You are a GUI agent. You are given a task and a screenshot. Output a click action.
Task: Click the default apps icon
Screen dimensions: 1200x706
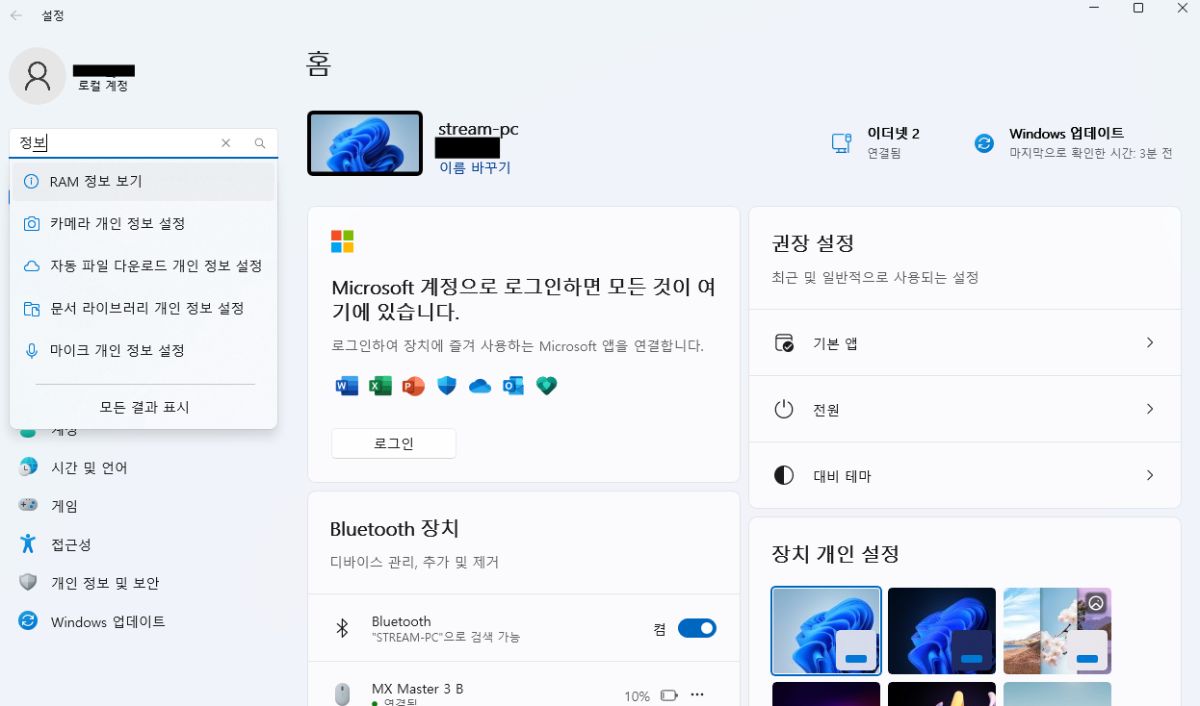coord(784,343)
